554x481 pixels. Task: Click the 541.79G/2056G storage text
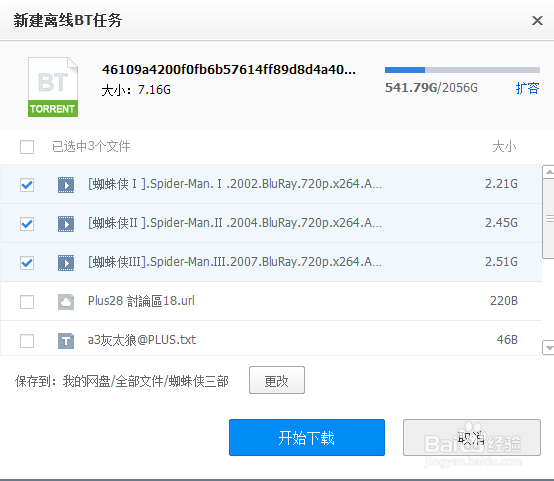click(x=431, y=88)
